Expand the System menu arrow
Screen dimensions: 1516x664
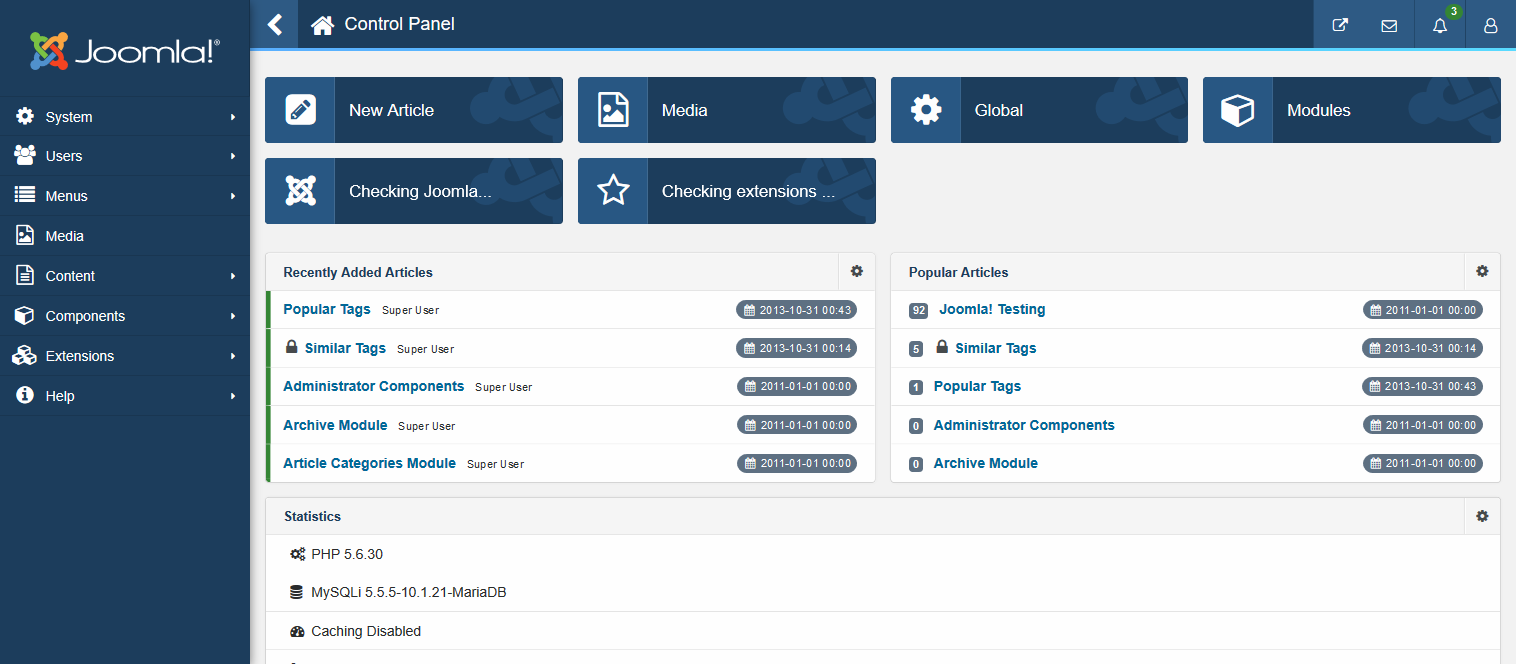232,117
